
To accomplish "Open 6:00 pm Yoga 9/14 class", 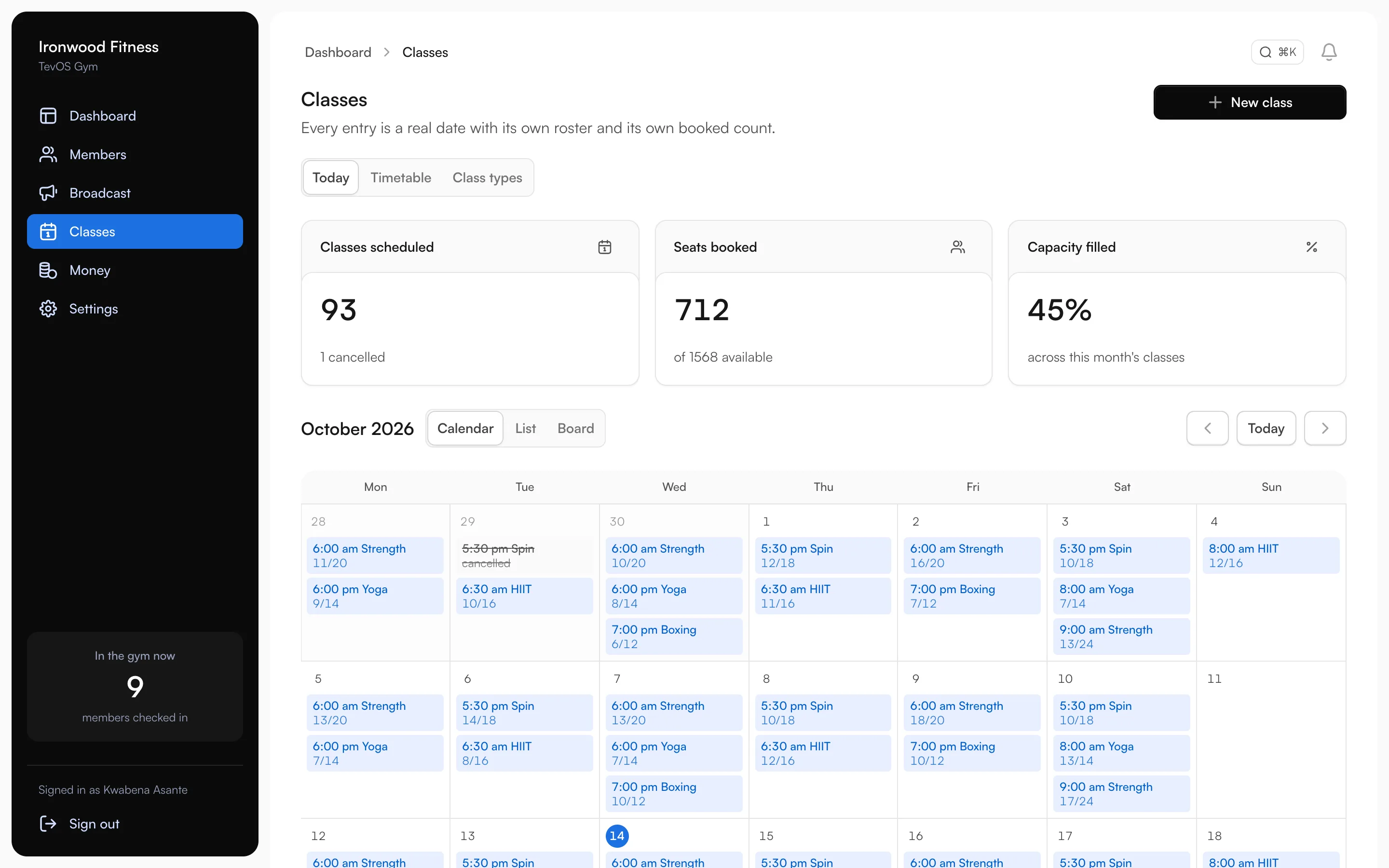I will [375, 596].
